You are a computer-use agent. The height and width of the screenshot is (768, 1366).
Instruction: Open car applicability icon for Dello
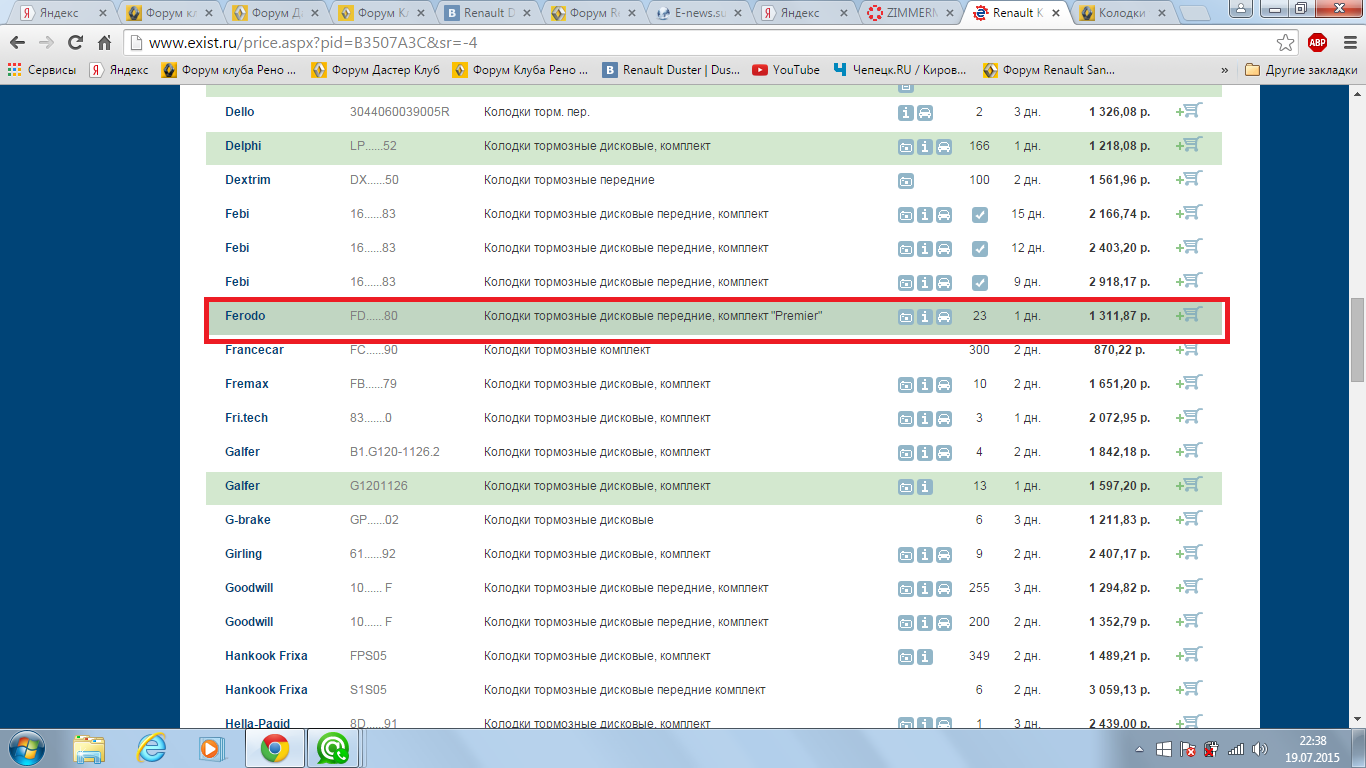point(925,113)
